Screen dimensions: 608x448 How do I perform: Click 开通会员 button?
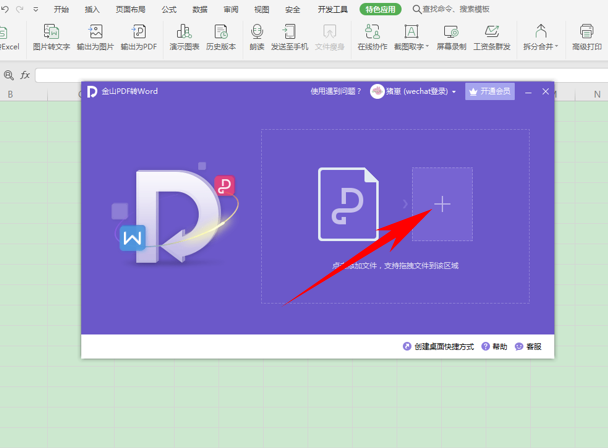click(490, 91)
